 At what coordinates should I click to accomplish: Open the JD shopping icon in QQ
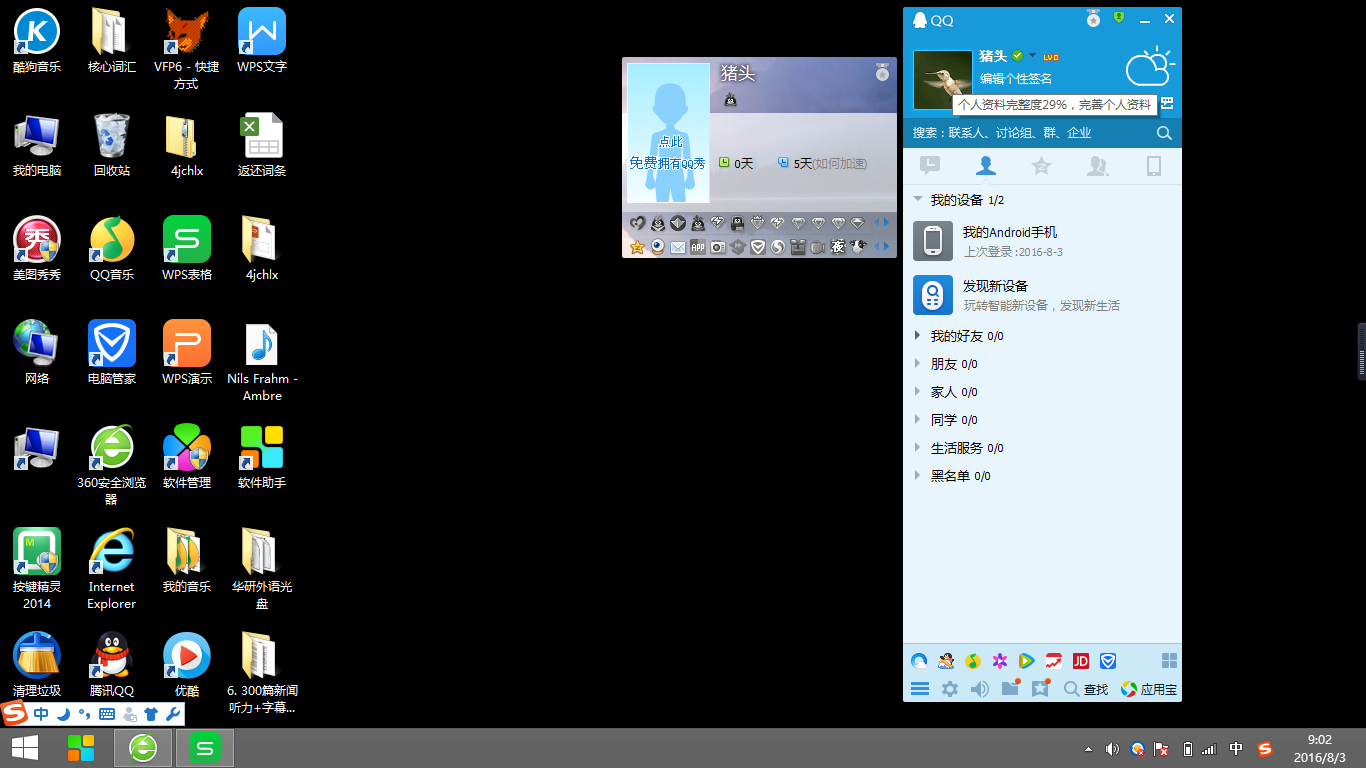tap(1080, 661)
